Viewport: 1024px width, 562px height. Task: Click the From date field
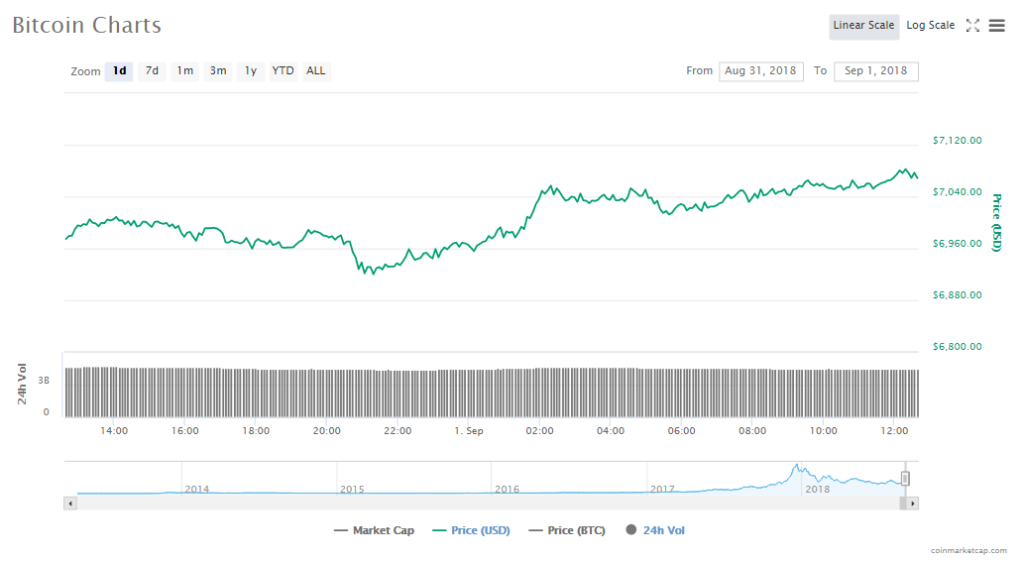pos(760,71)
